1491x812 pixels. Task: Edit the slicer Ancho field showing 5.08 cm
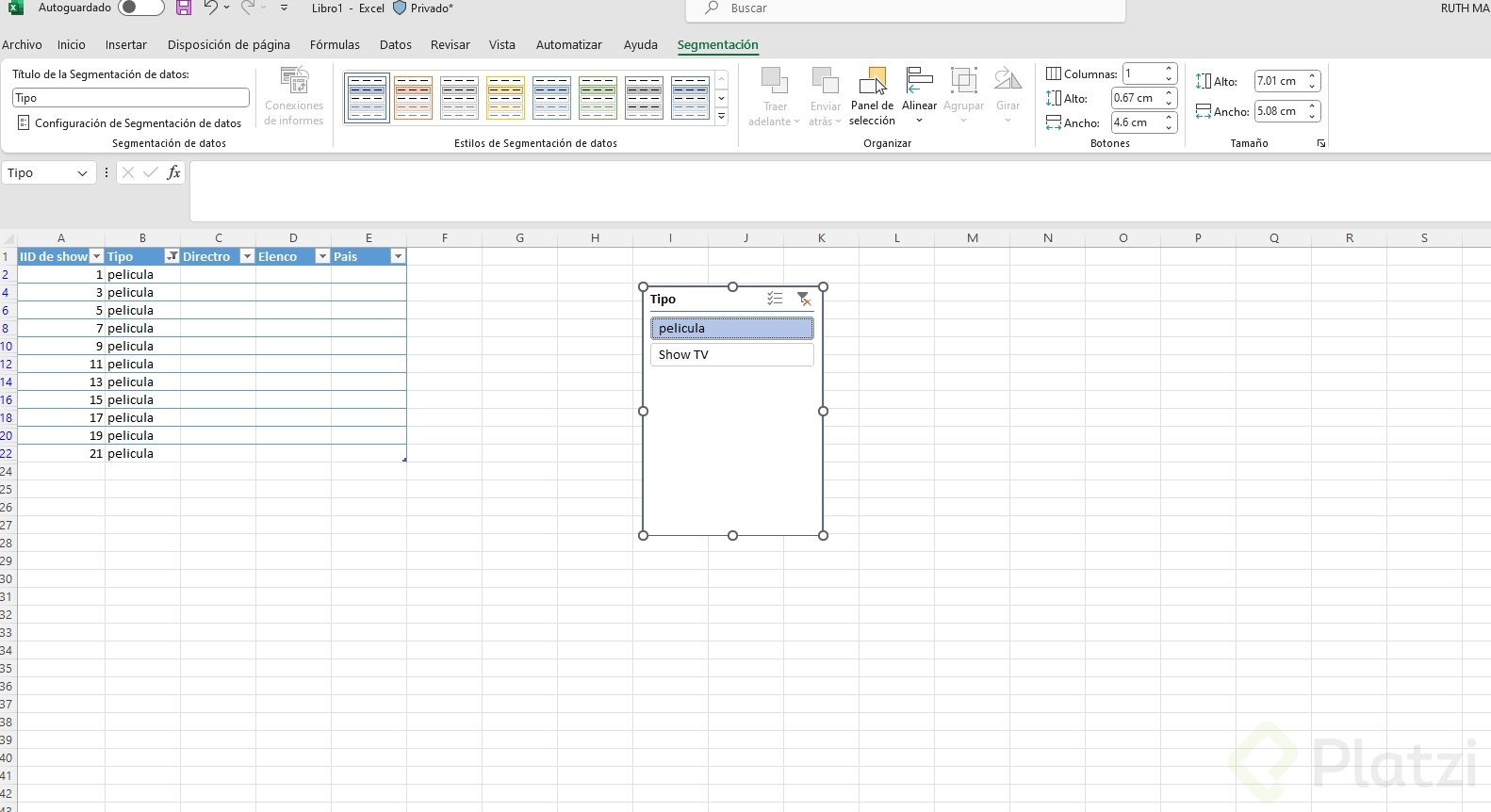(x=1279, y=111)
